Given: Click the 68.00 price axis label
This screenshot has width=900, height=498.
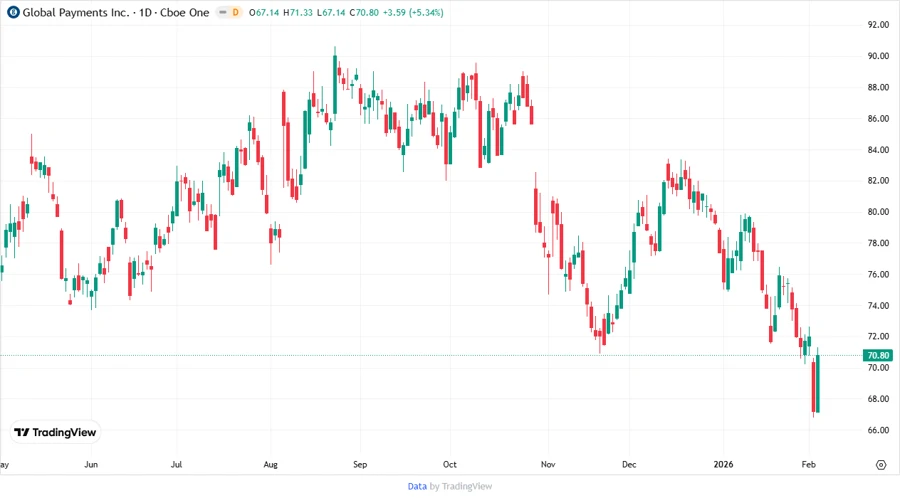Looking at the screenshot, I should coord(878,399).
